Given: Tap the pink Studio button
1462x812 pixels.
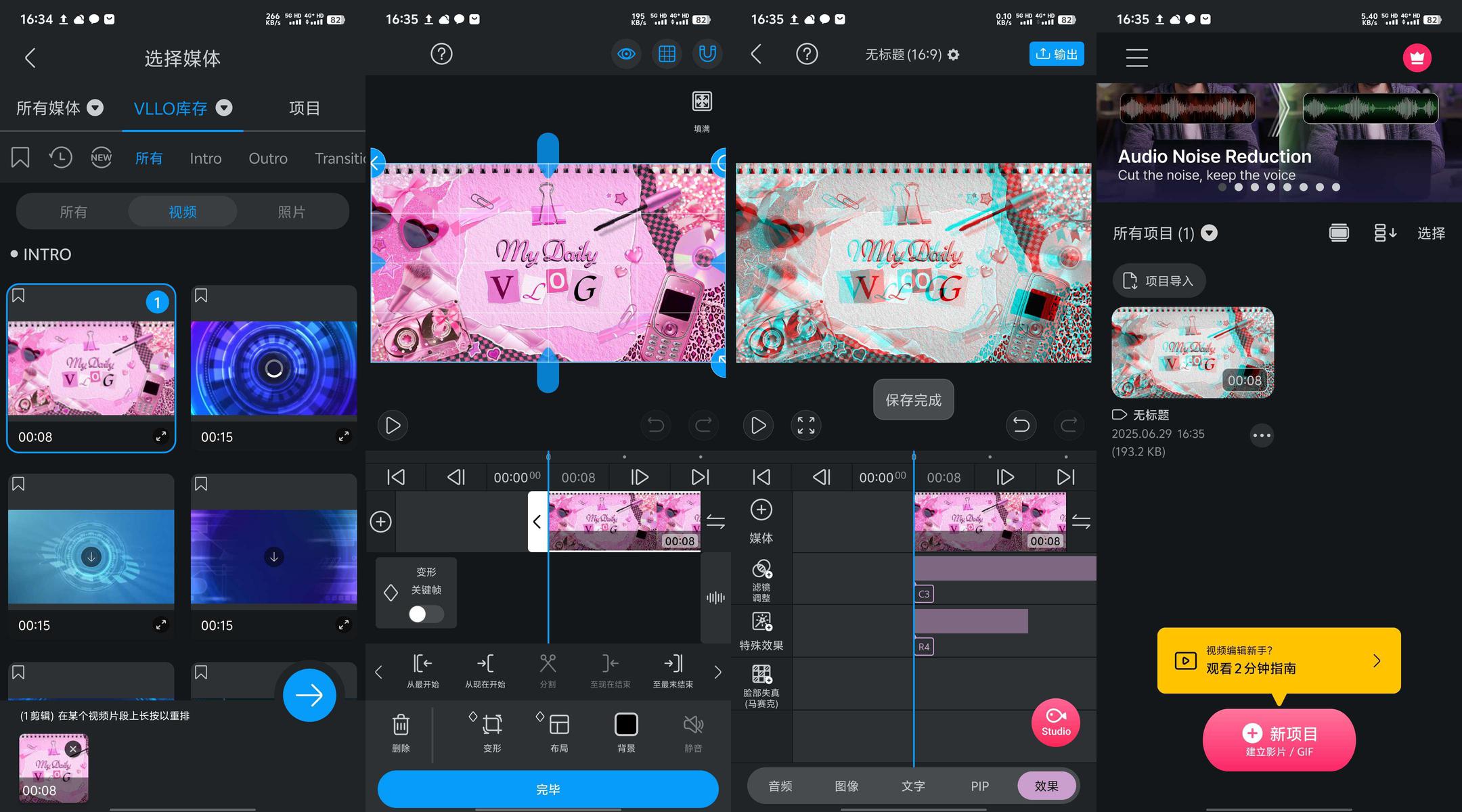Looking at the screenshot, I should pos(1055,722).
